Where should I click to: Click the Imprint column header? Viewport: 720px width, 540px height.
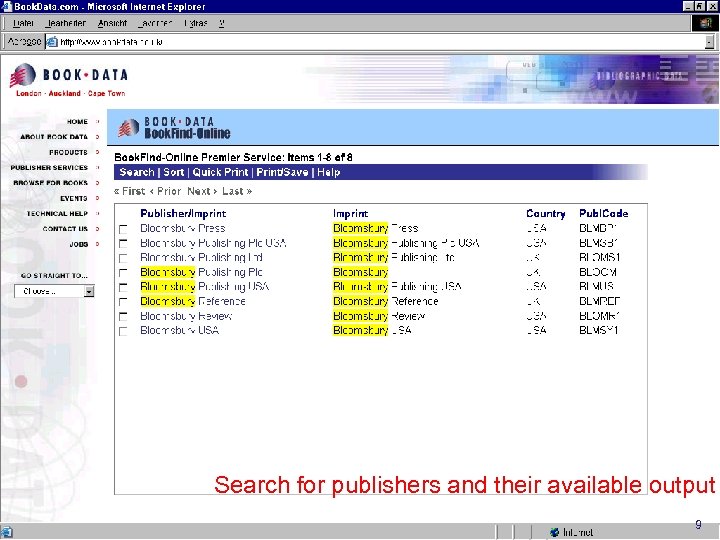[350, 214]
